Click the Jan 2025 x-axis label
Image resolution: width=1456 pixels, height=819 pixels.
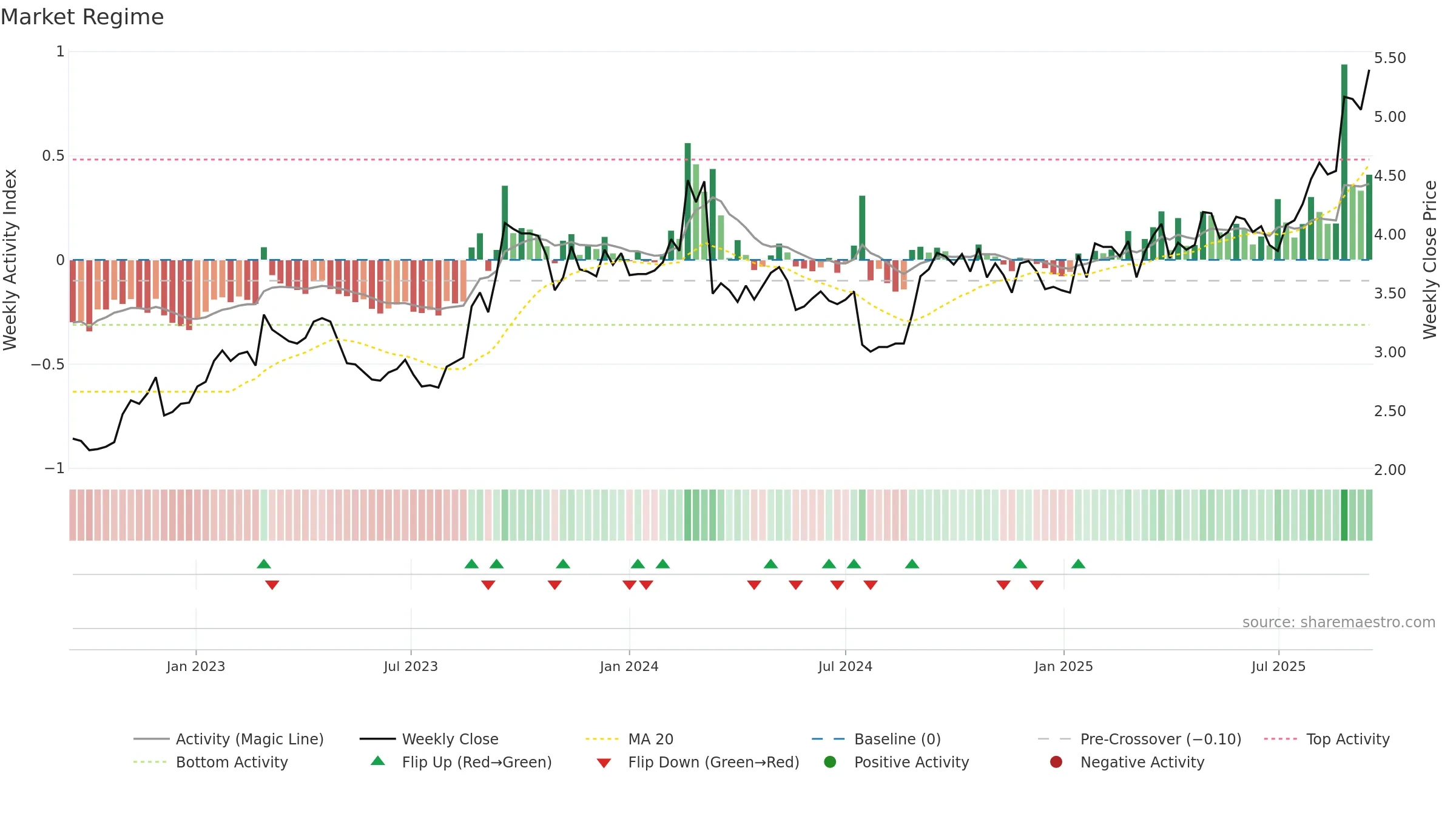click(x=1063, y=666)
